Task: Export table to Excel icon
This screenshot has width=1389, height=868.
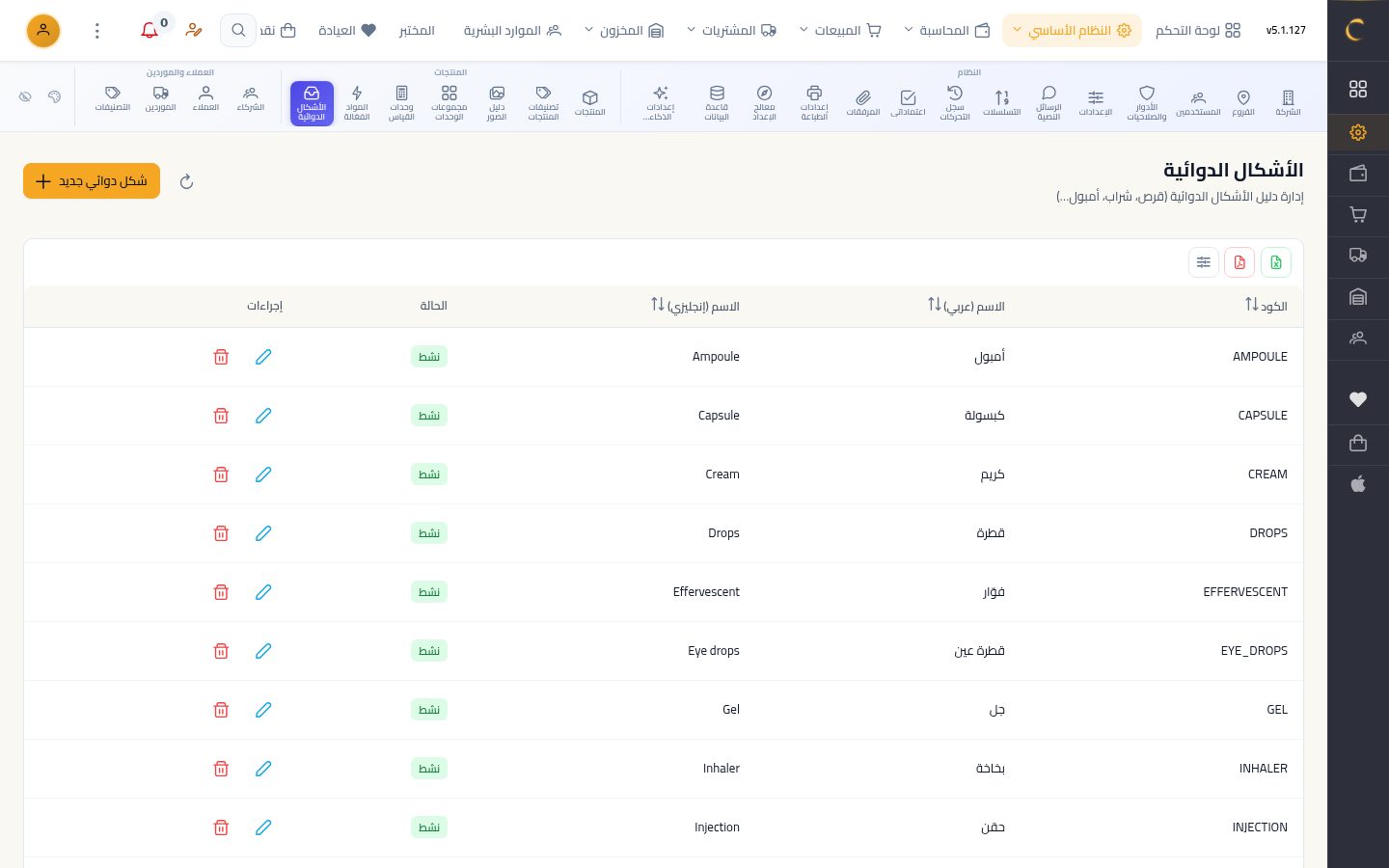Action: (x=1276, y=262)
